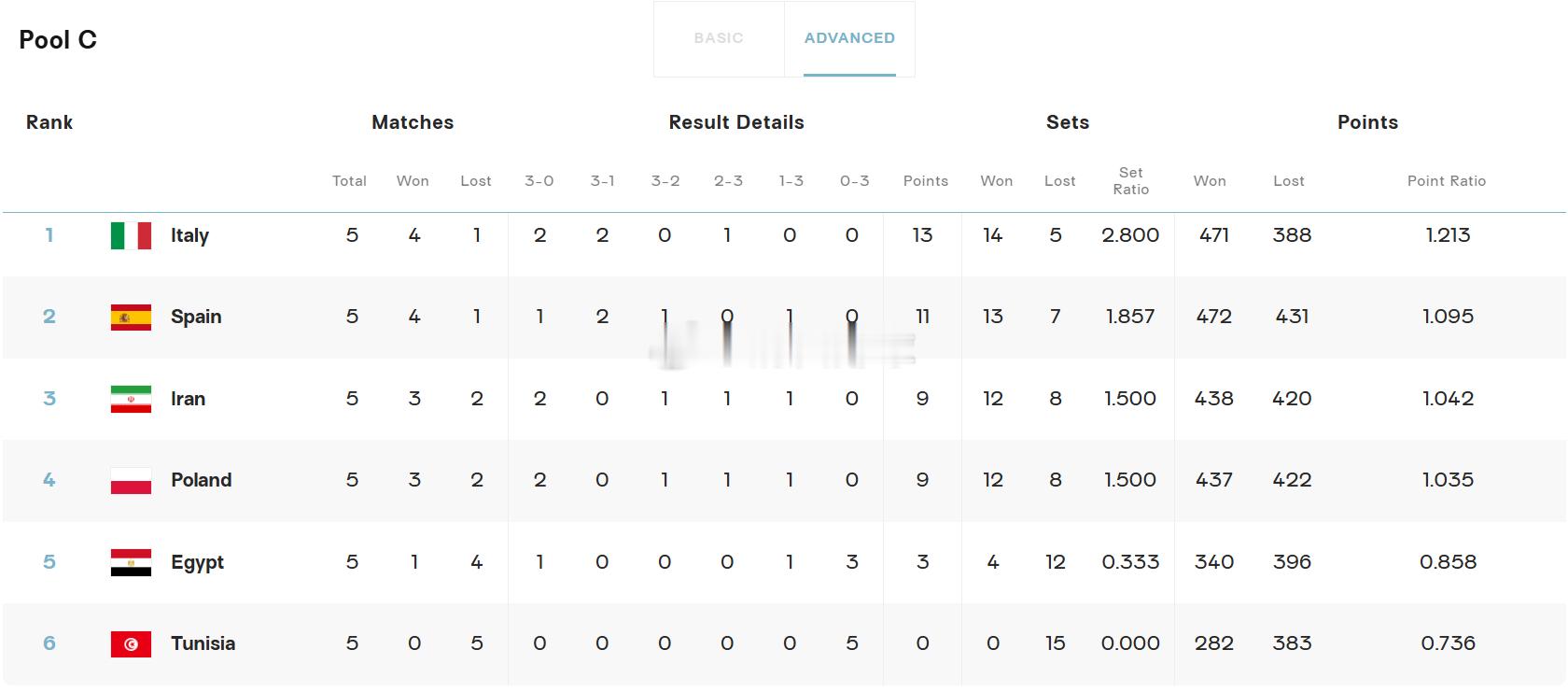Click the Poland flag icon
Viewport: 1568px width, 692px height.
(131, 481)
